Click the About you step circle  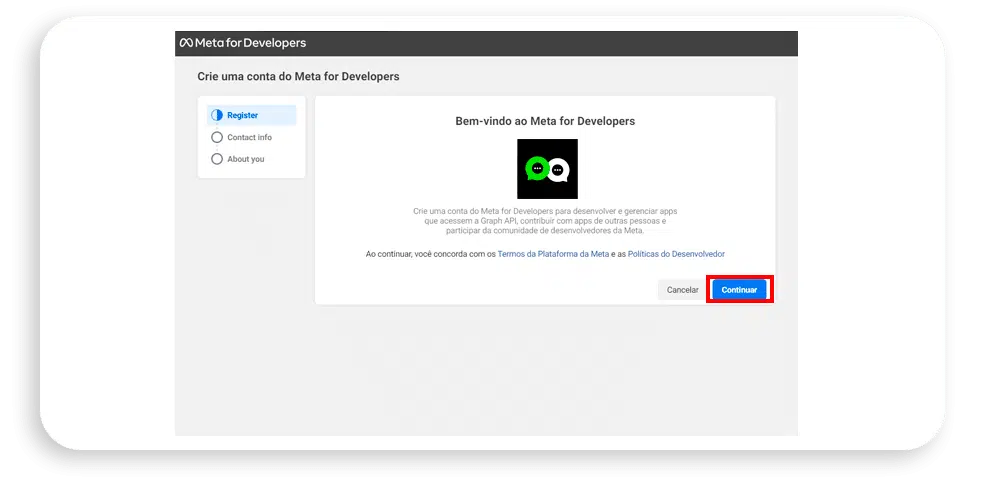217,159
